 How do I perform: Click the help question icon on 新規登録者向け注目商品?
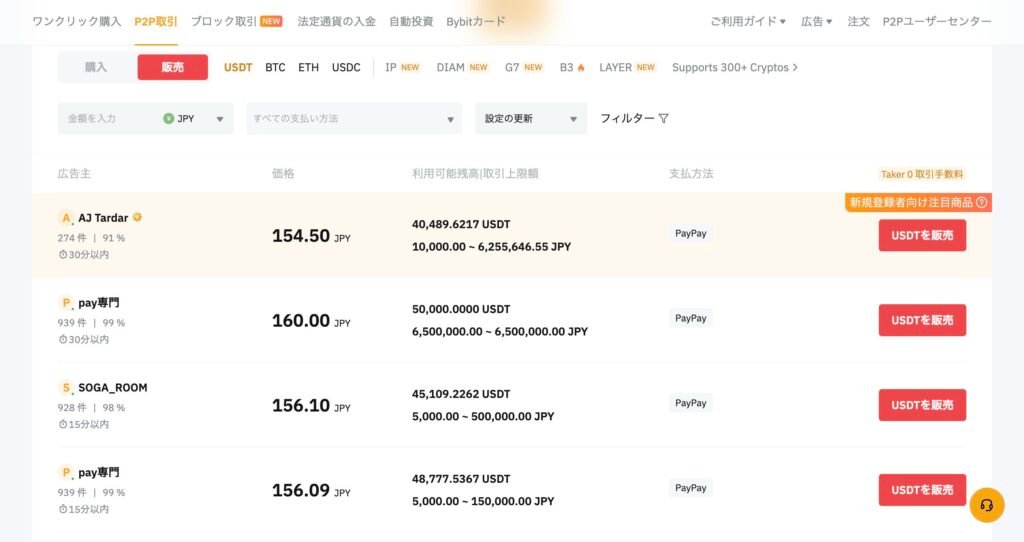tap(981, 202)
